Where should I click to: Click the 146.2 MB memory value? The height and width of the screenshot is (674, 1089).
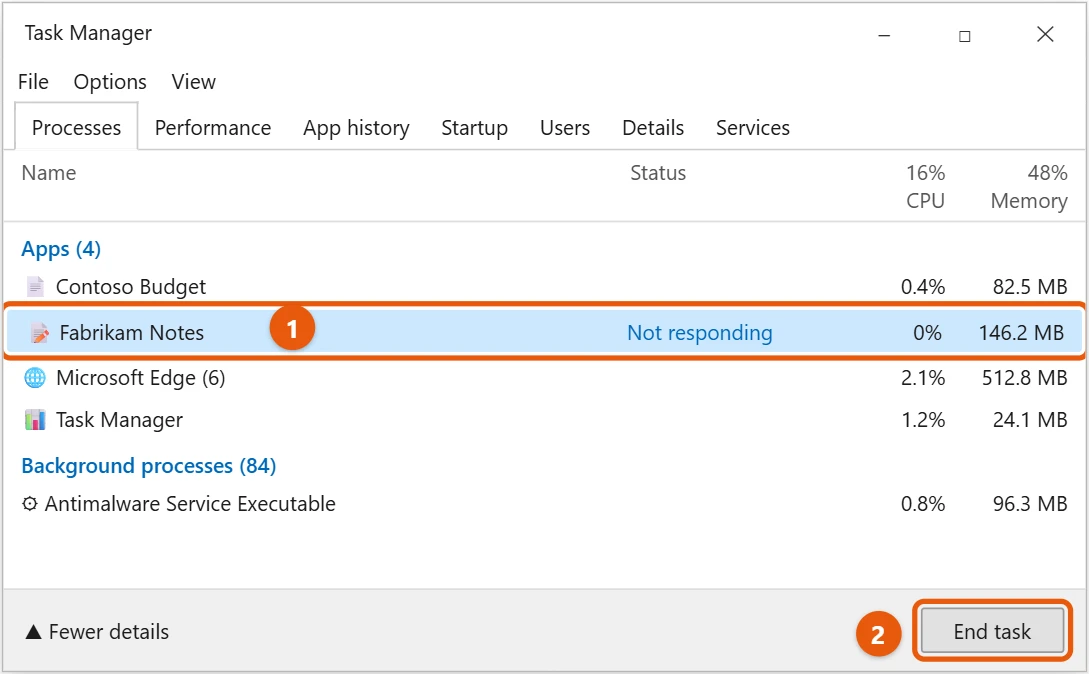pyautogui.click(x=1021, y=333)
